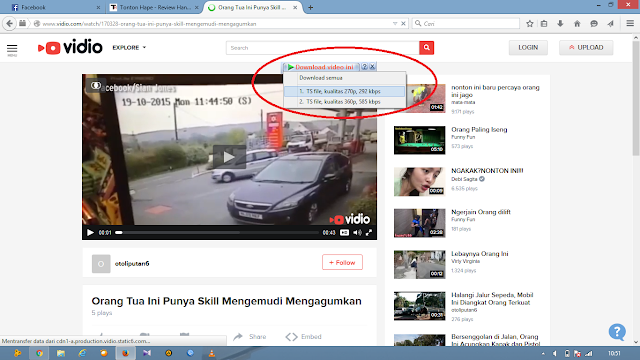640x360 pixels.
Task: Go back with browser back arrow
Action: [9, 24]
